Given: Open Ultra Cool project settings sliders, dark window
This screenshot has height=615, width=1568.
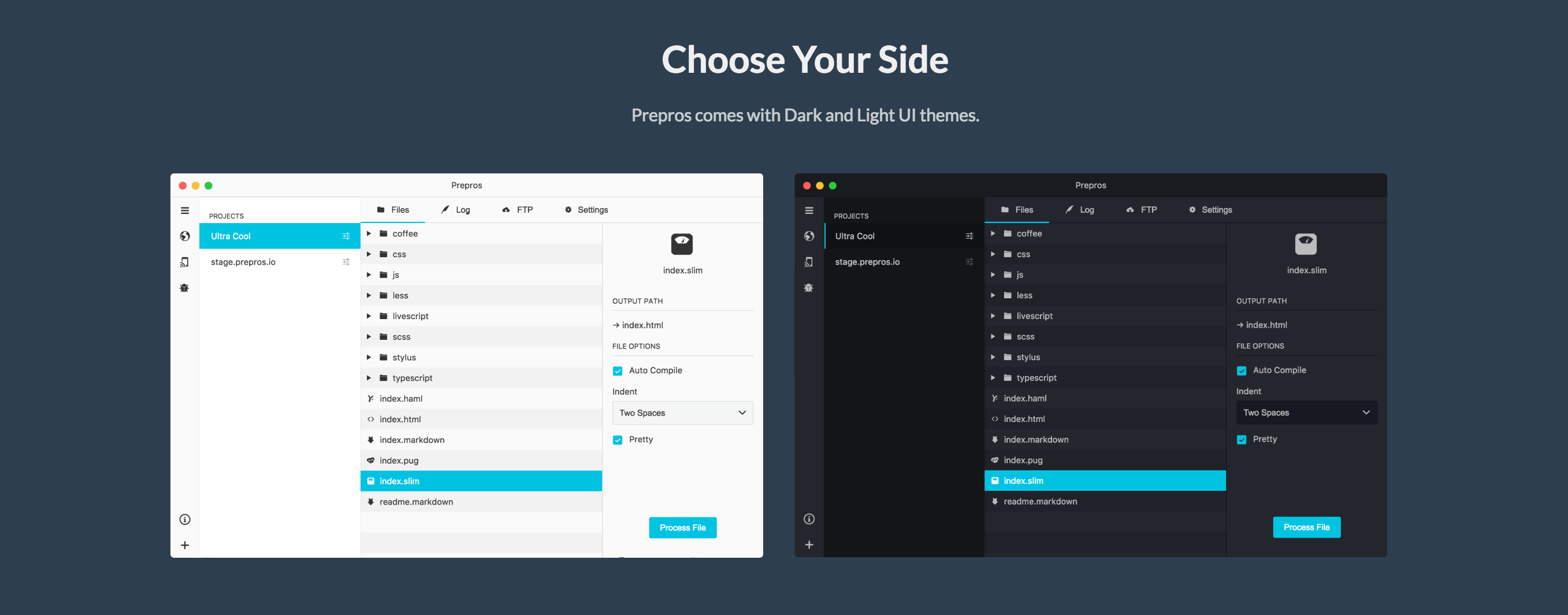Looking at the screenshot, I should point(969,236).
